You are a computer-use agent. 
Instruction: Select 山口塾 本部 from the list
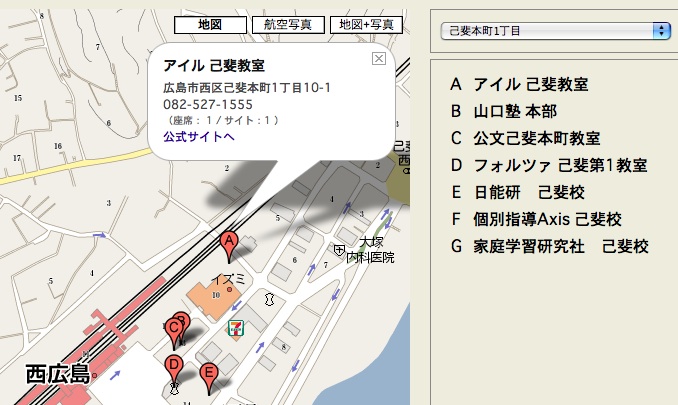click(516, 111)
